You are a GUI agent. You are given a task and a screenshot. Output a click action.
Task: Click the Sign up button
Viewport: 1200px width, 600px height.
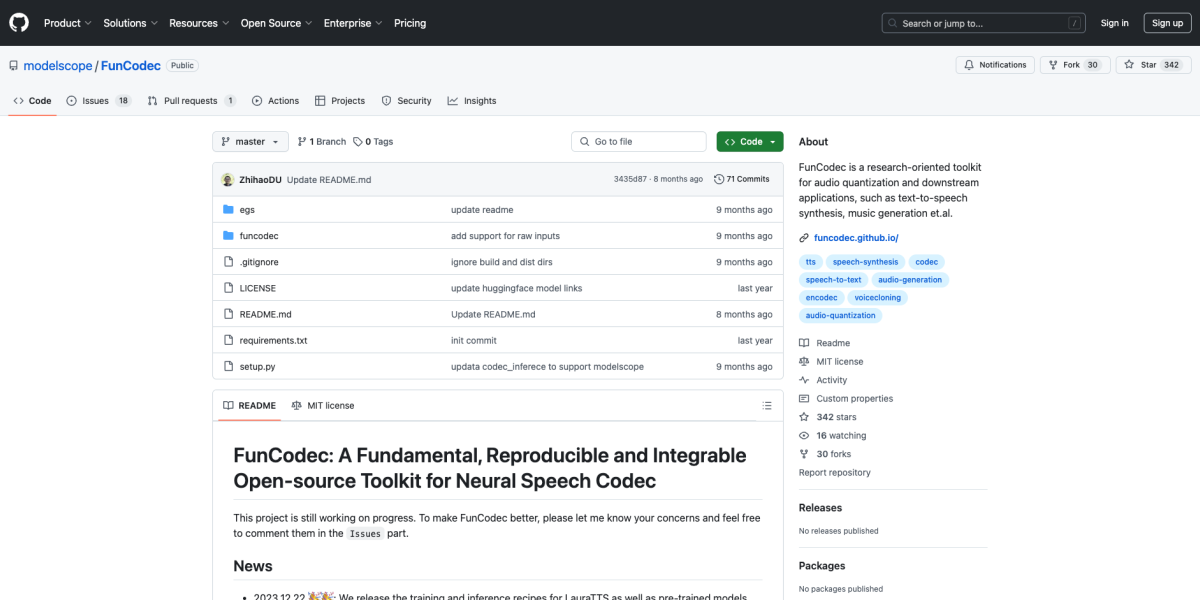(x=1167, y=23)
